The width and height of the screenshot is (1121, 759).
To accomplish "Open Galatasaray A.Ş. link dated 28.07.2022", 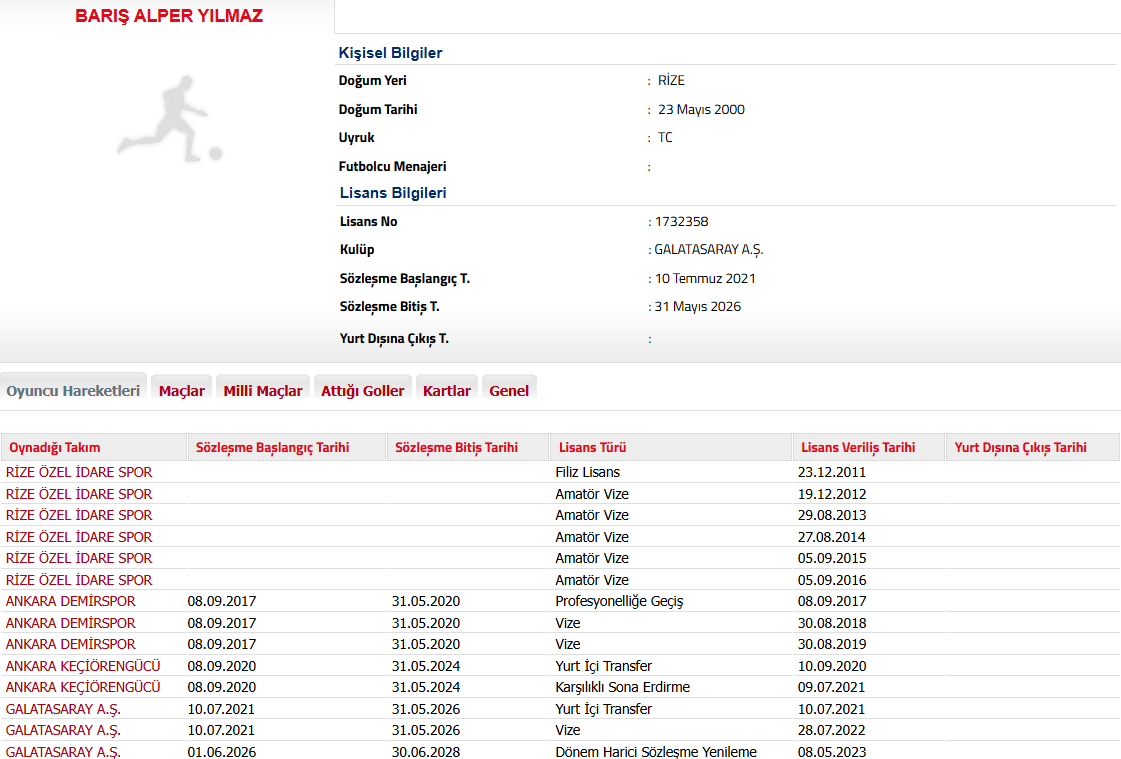I will (x=63, y=730).
